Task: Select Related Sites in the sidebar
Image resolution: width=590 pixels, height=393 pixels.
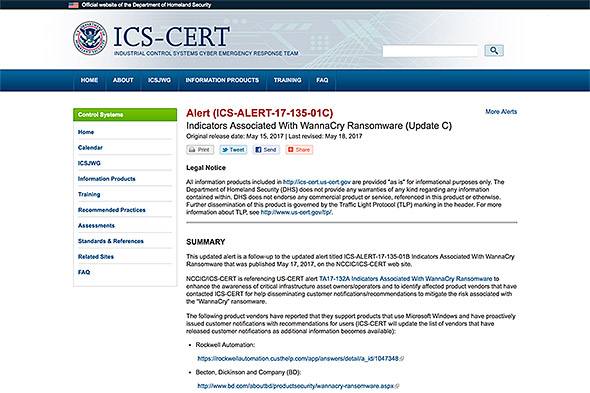Action: coord(96,257)
